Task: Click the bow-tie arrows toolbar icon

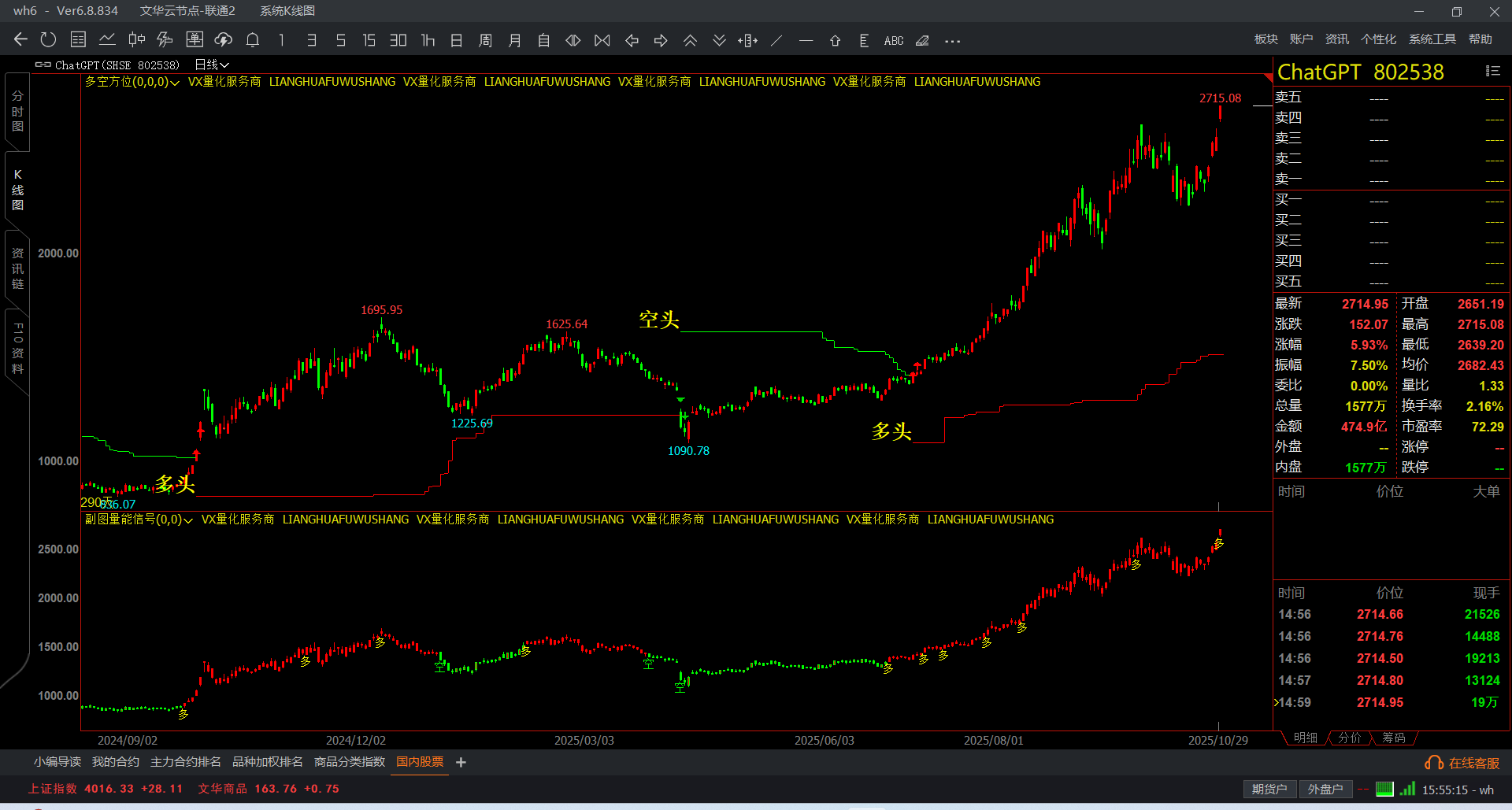Action: tap(602, 40)
